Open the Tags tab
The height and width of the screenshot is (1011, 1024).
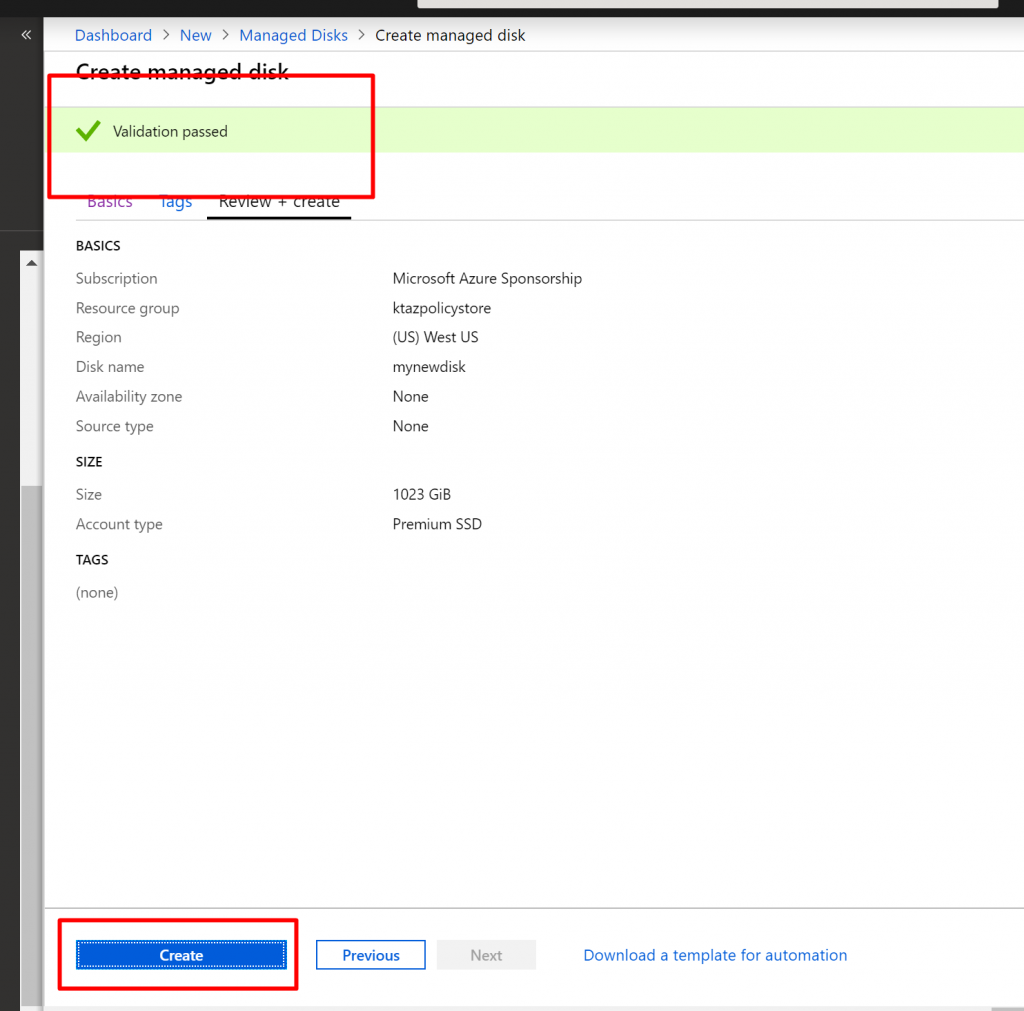(175, 202)
